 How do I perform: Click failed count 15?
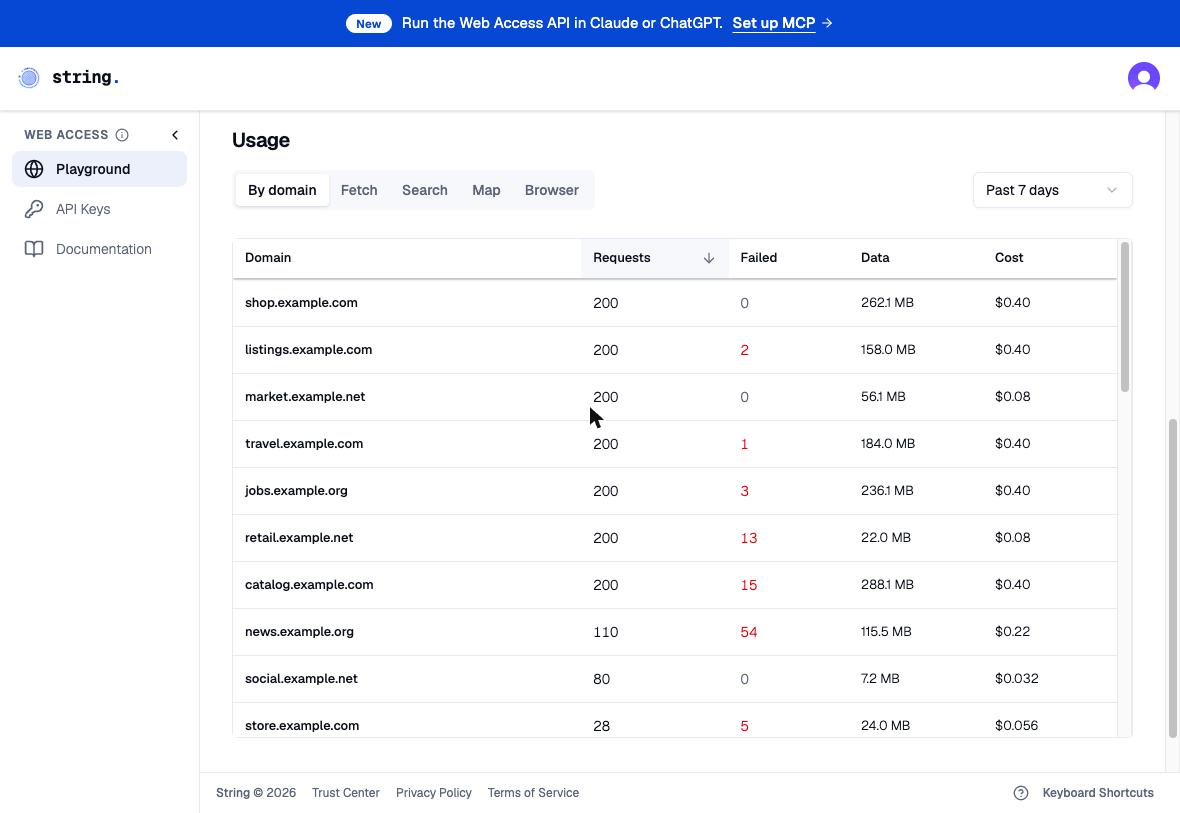(x=749, y=585)
